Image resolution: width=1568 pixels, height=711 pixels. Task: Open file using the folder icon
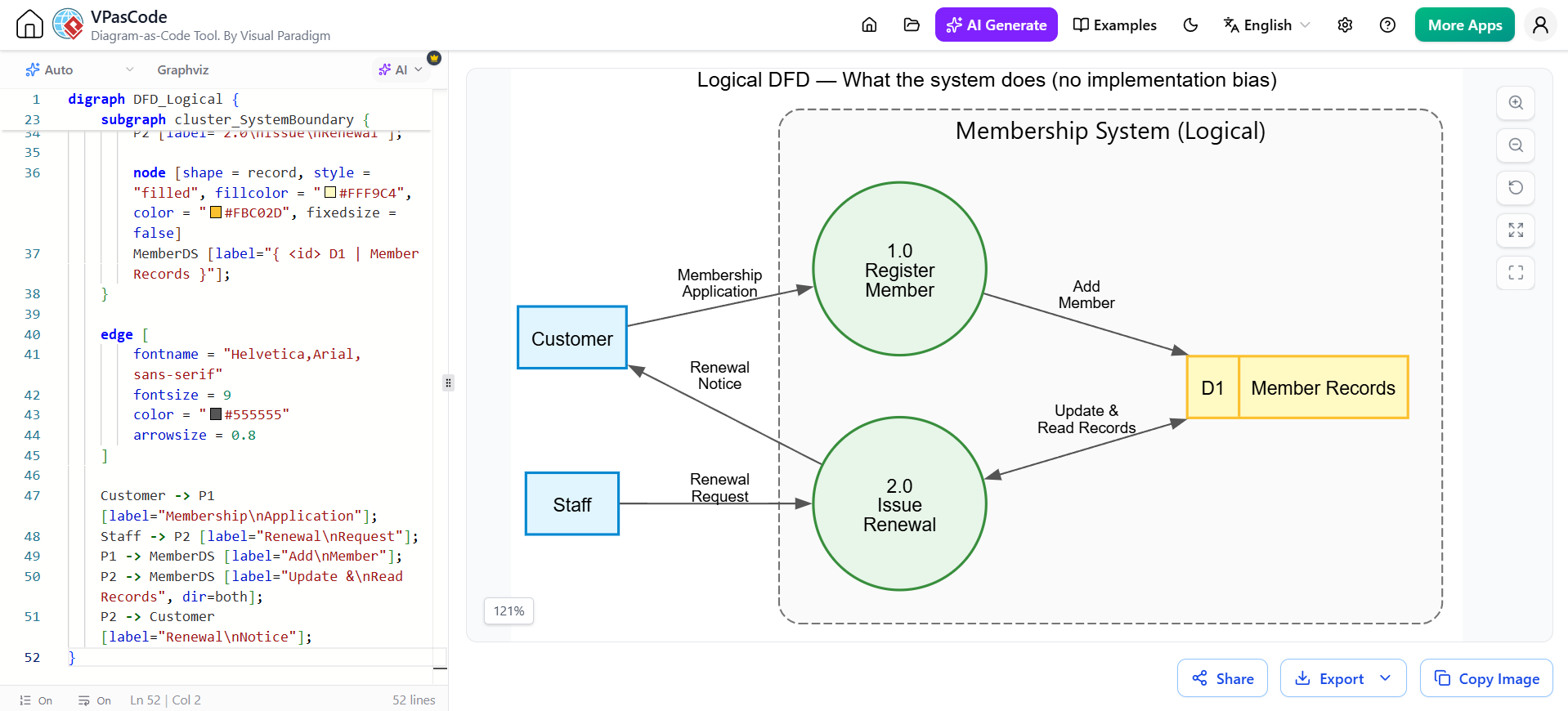[x=912, y=25]
